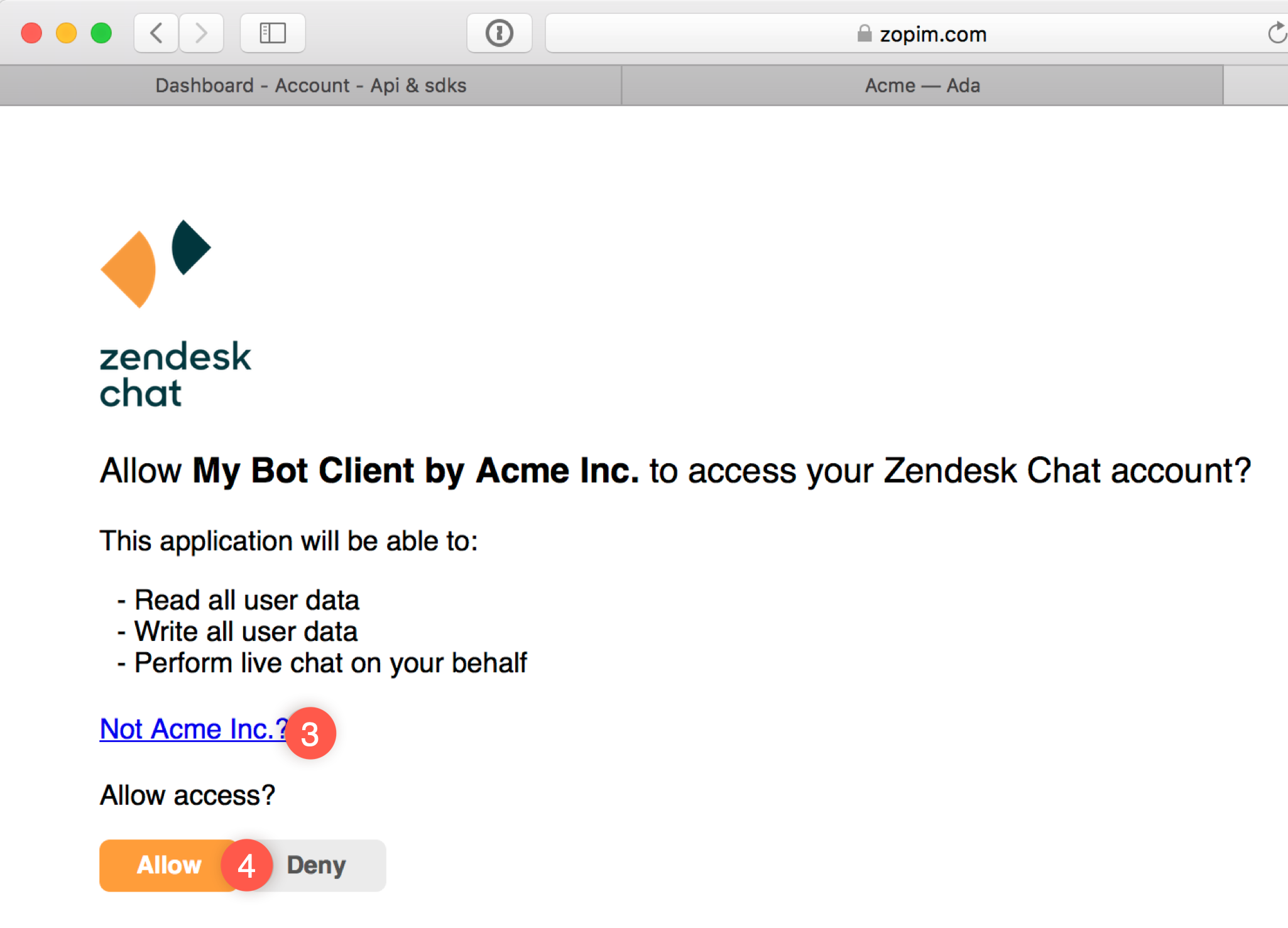Go back to the previous page
Screen dimensions: 1288x928
(156, 33)
